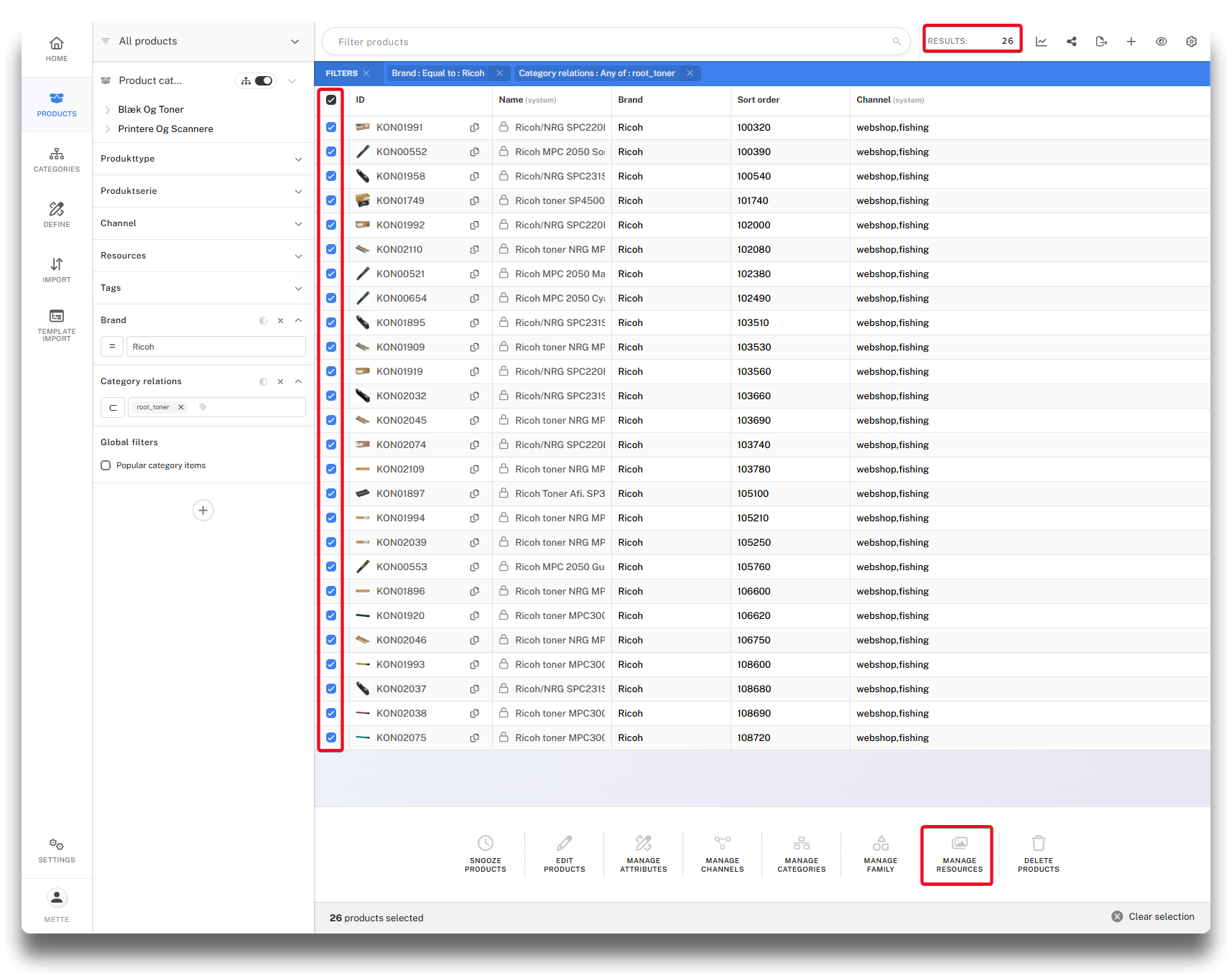Remove the Brand: Equal to Ricoh filter chip
1232x978 pixels.
(499, 73)
